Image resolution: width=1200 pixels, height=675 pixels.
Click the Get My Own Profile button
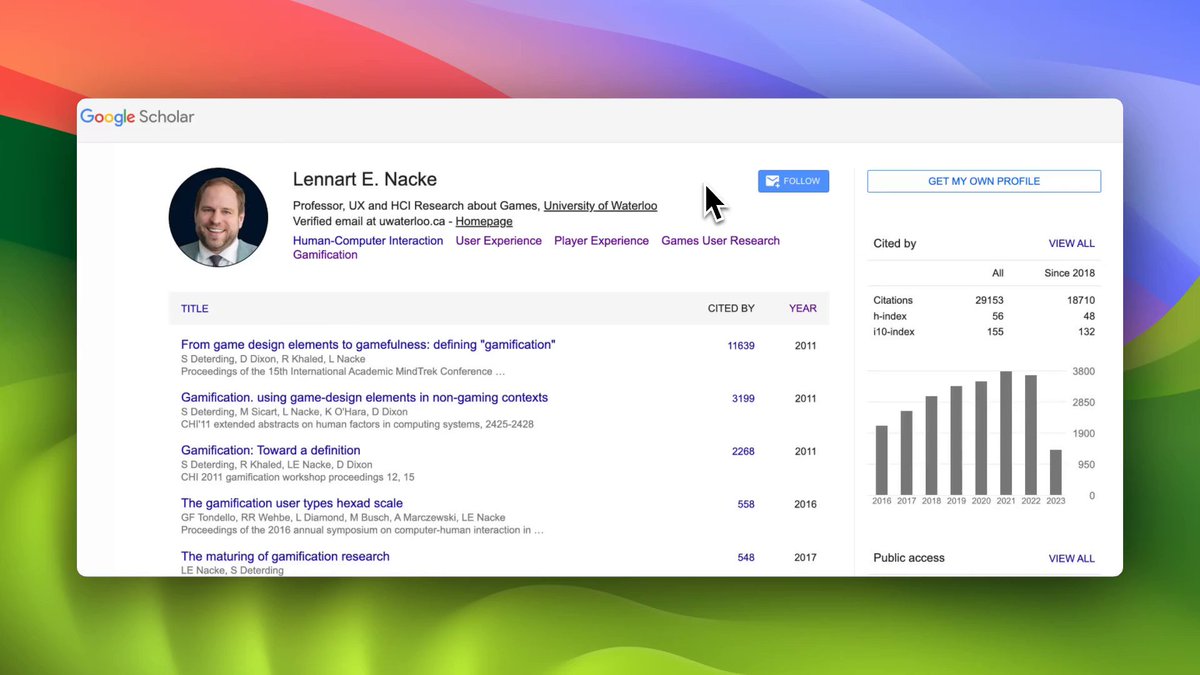click(984, 181)
